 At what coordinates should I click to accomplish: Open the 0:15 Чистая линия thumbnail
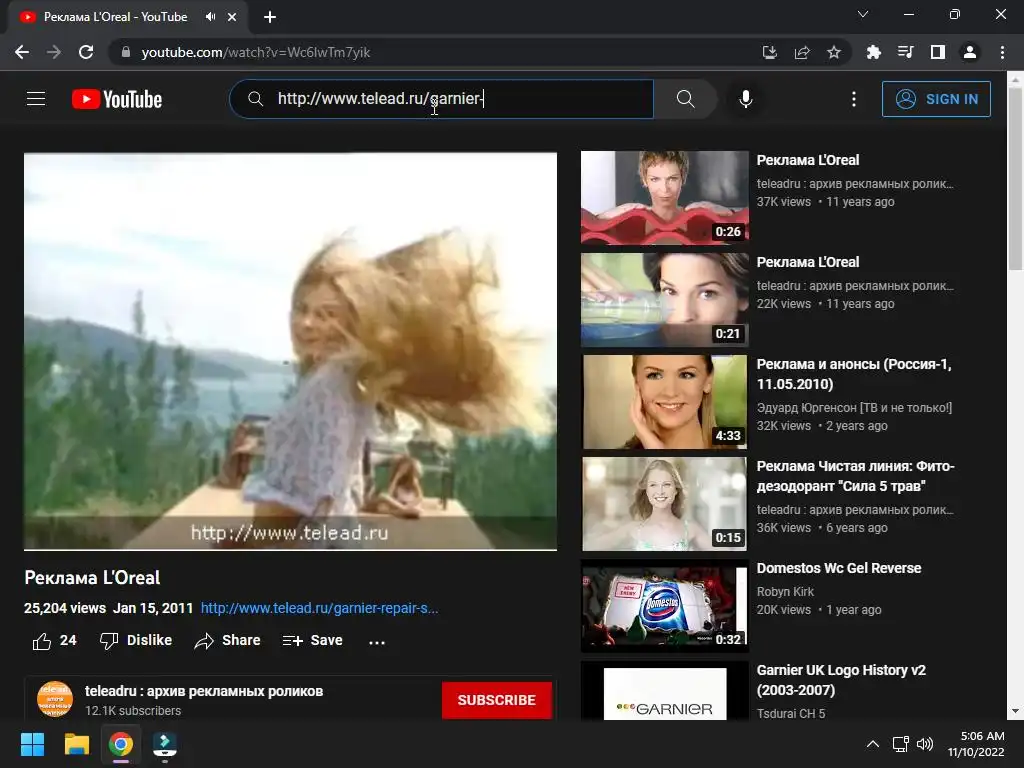point(664,504)
